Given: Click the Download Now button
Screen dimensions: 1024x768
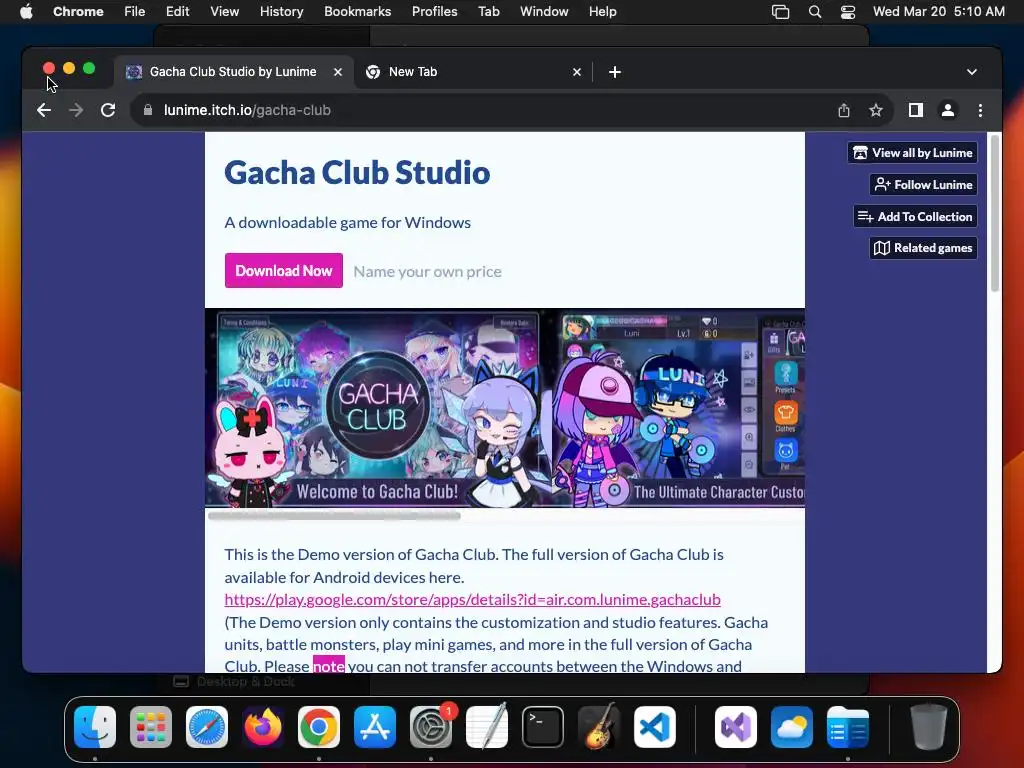Looking at the screenshot, I should pyautogui.click(x=283, y=270).
